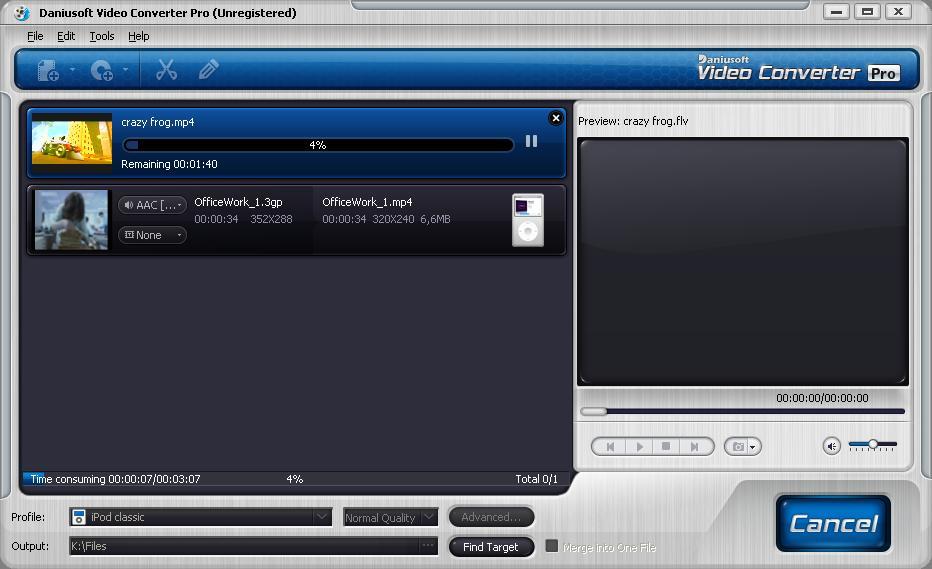
Task: Take a snapshot with camera icon
Action: (x=738, y=447)
